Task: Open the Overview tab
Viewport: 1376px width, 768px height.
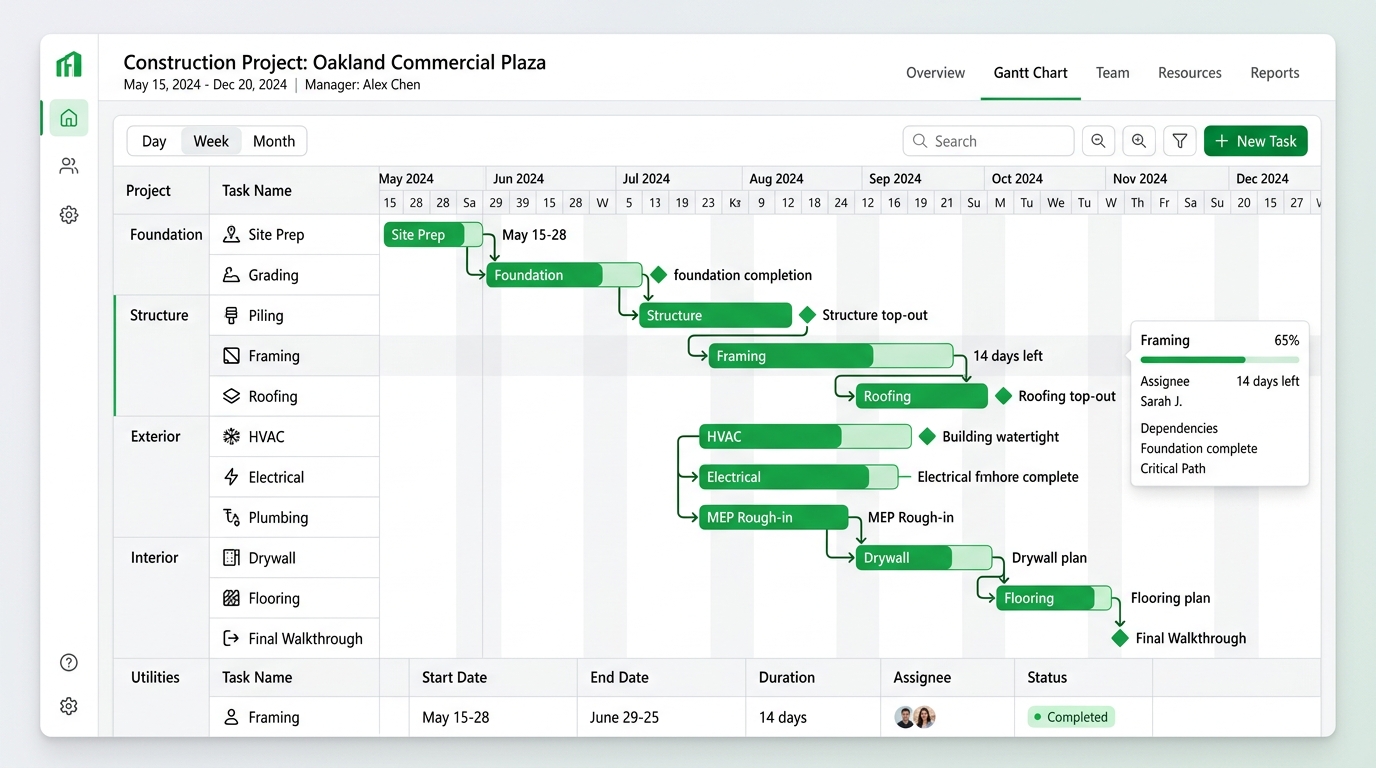Action: click(x=935, y=73)
